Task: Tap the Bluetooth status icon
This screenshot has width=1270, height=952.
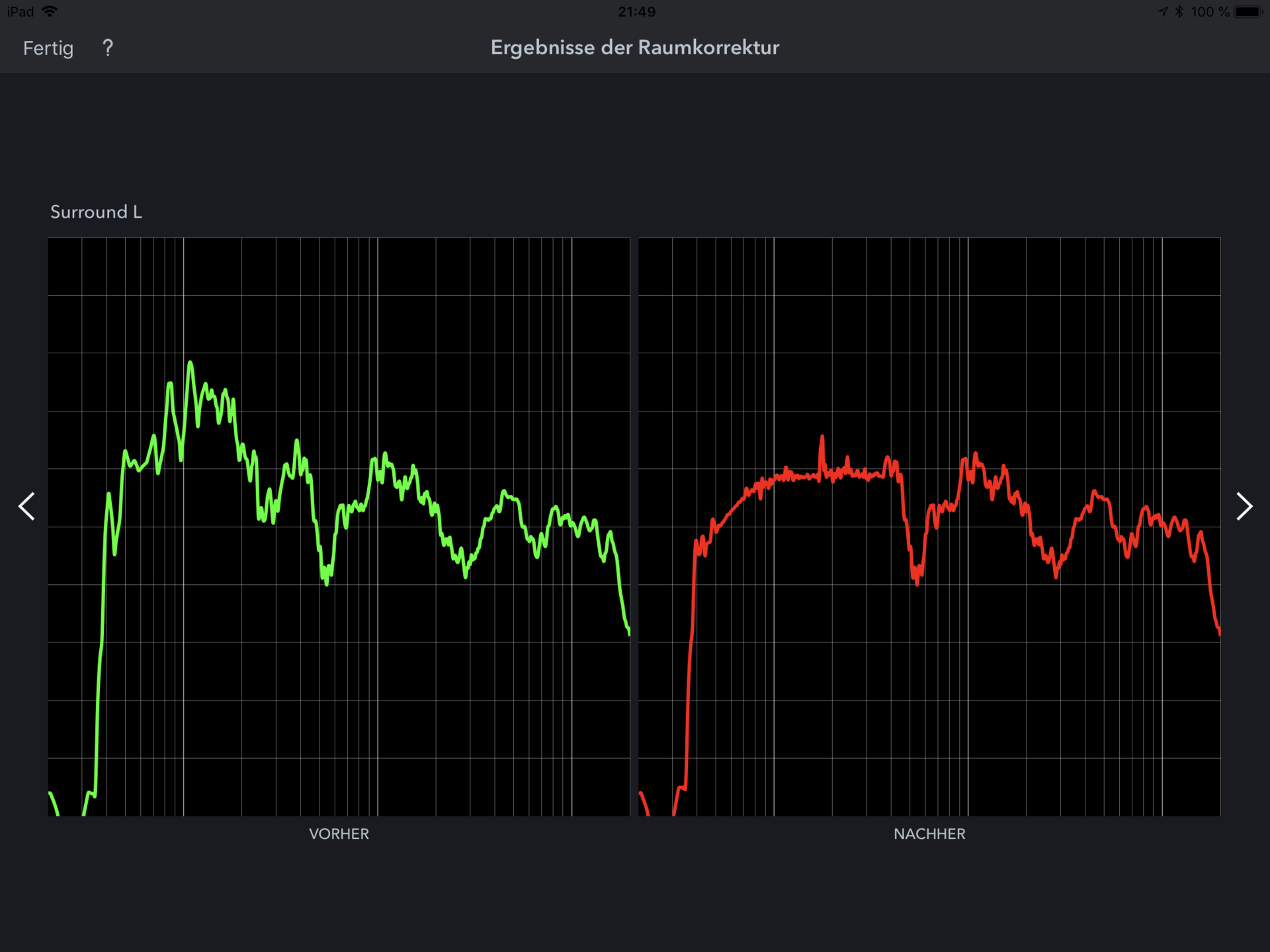Action: [1179, 12]
